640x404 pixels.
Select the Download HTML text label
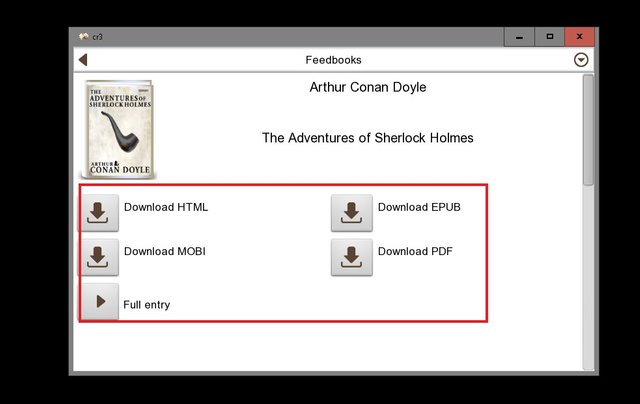click(x=166, y=207)
